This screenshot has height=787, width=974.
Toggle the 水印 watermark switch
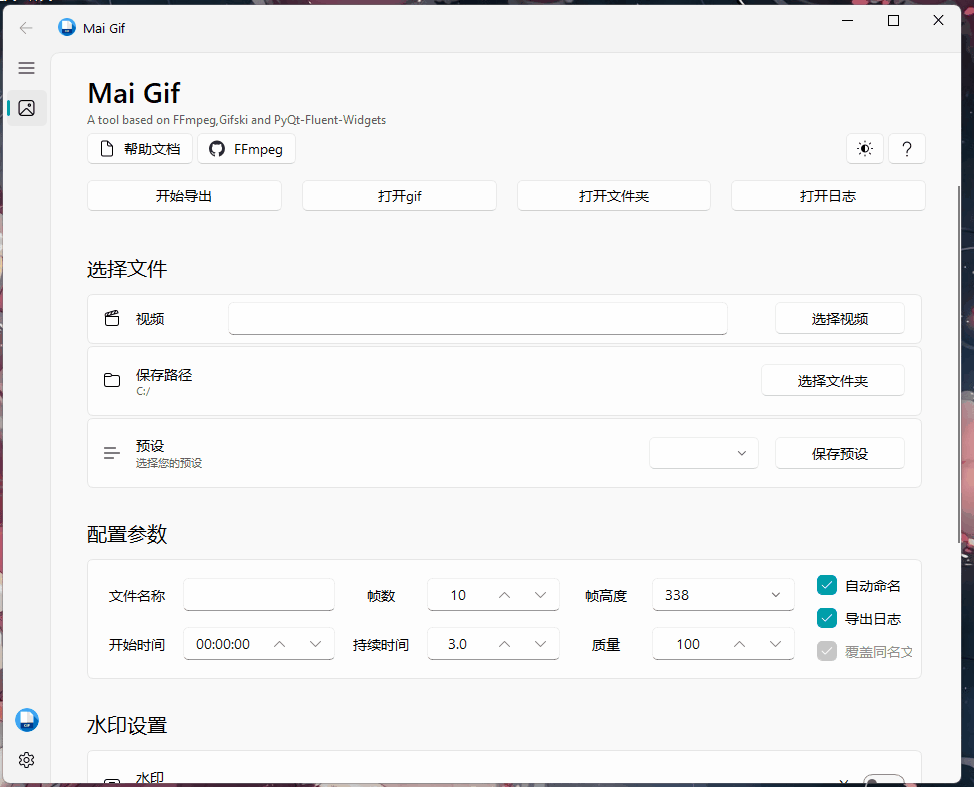883,781
